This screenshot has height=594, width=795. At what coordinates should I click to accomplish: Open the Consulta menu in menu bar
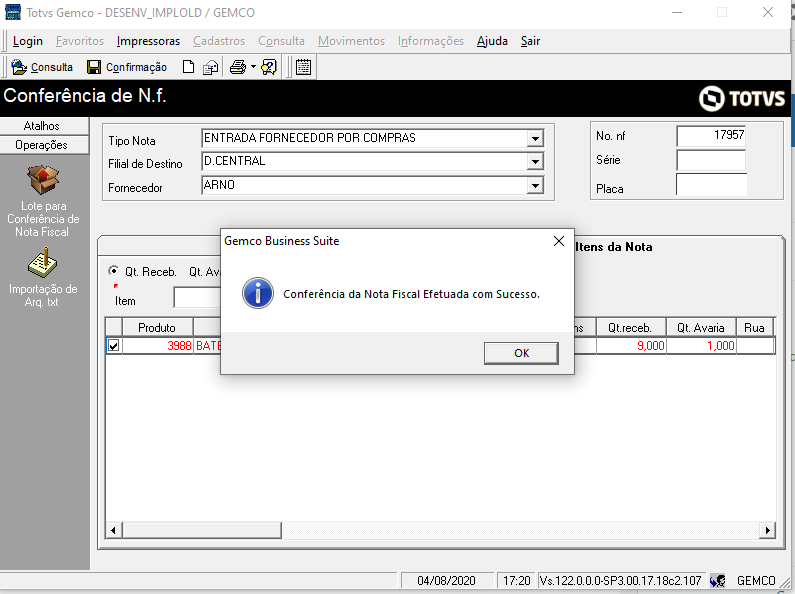click(x=281, y=41)
